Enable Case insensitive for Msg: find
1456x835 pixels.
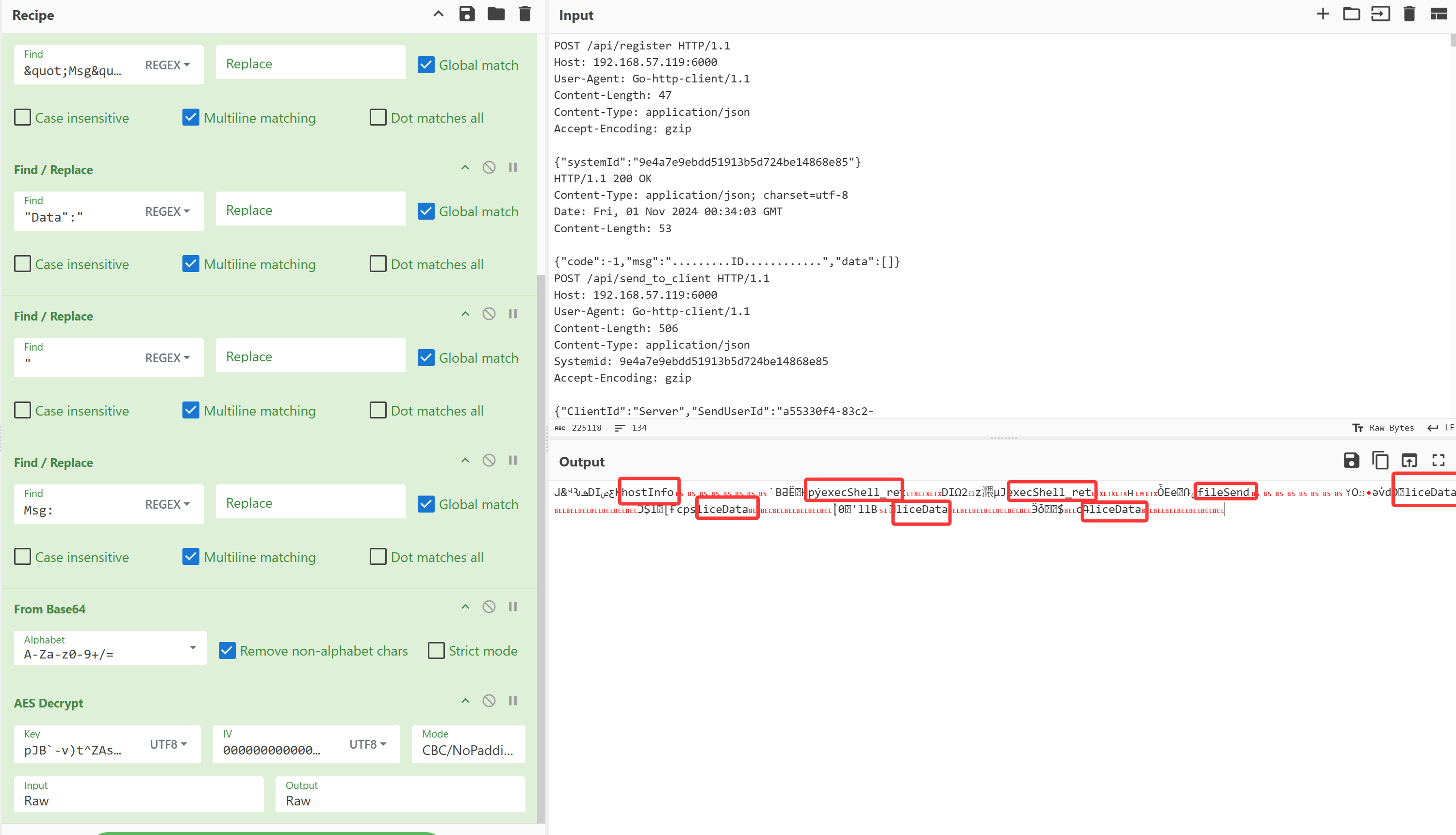22,557
